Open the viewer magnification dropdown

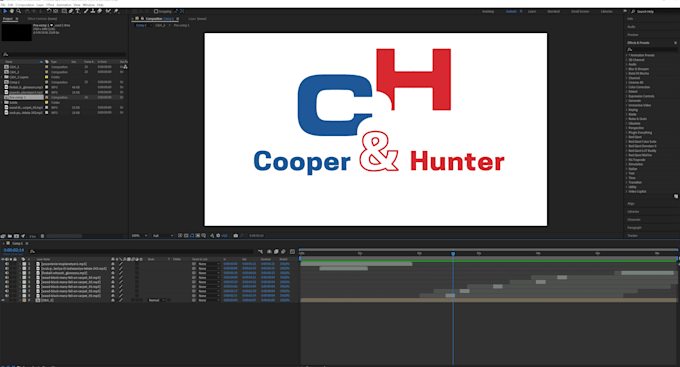point(139,236)
